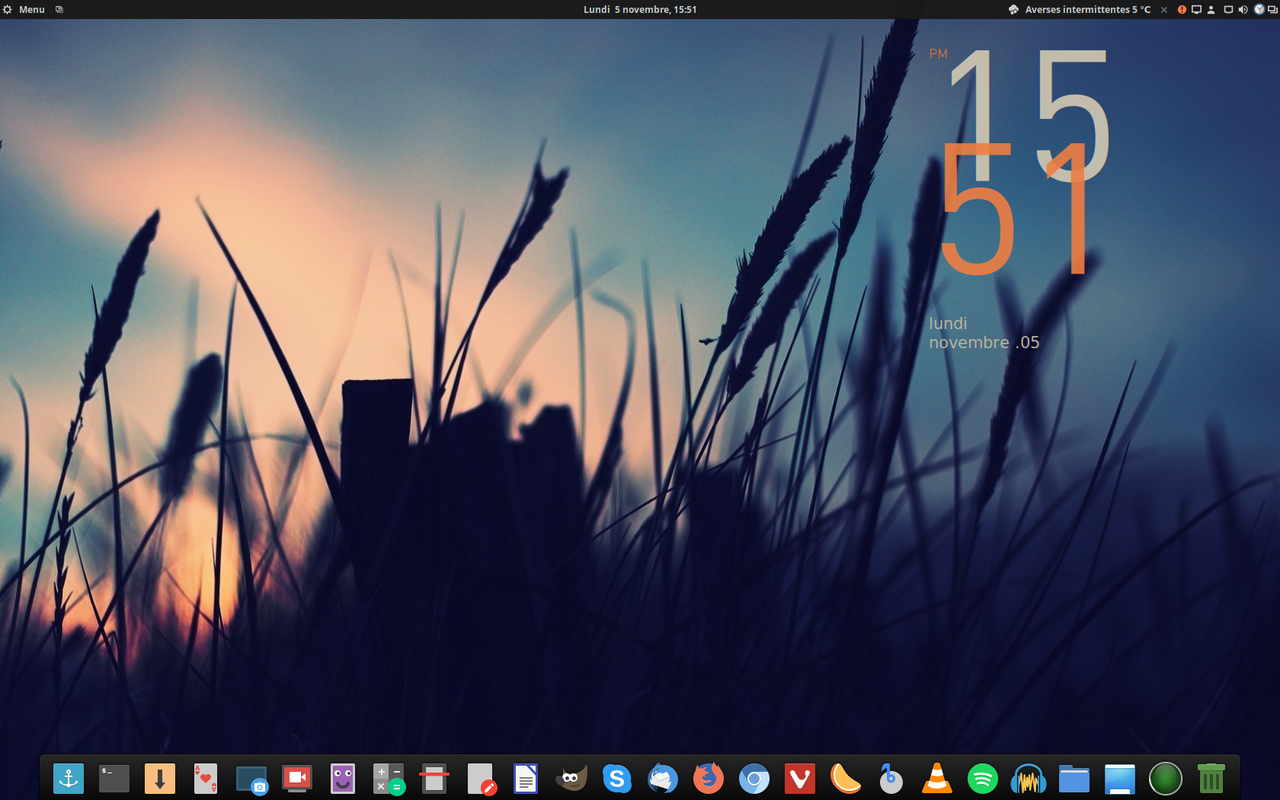Open the purple smiley face app
The image size is (1280, 800).
pyautogui.click(x=343, y=778)
